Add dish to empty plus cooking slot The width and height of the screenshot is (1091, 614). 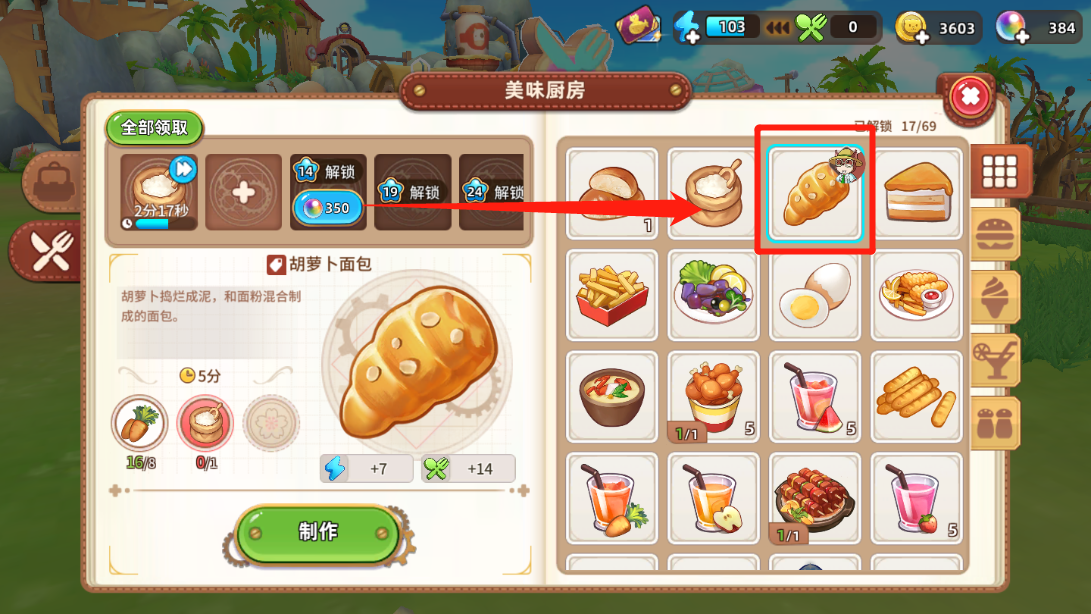click(244, 192)
